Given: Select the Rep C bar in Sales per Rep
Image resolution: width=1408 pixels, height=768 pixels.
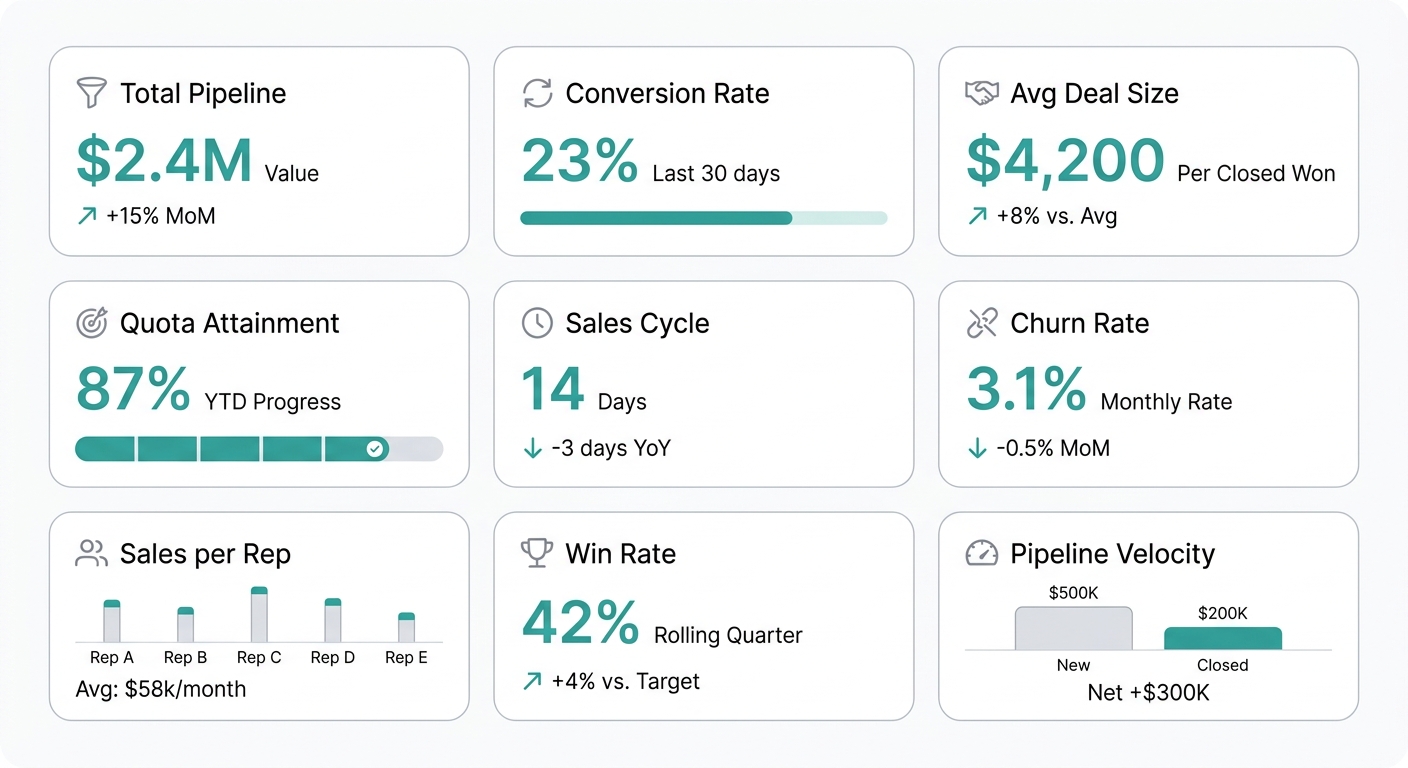Looking at the screenshot, I should [x=259, y=615].
